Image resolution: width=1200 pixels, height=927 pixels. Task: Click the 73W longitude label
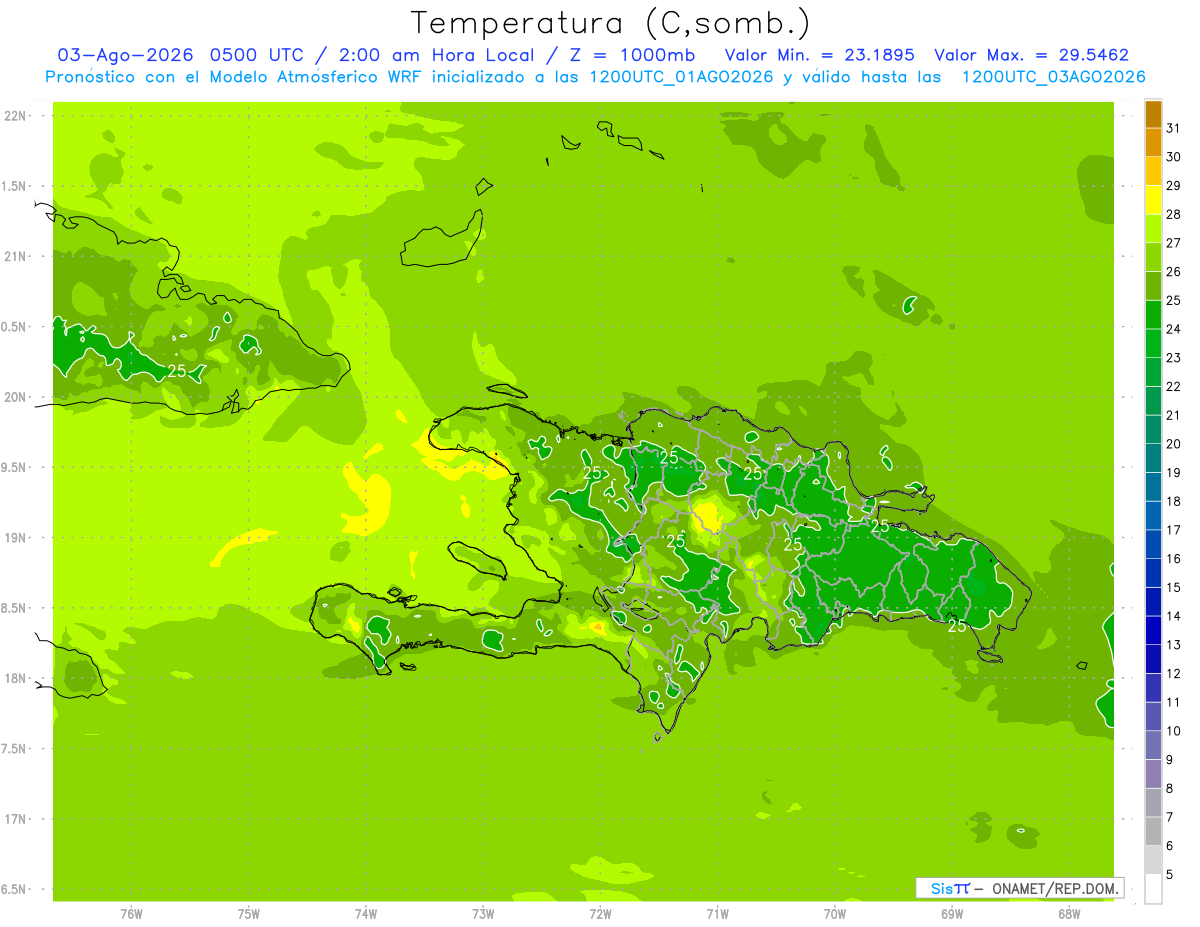click(483, 914)
